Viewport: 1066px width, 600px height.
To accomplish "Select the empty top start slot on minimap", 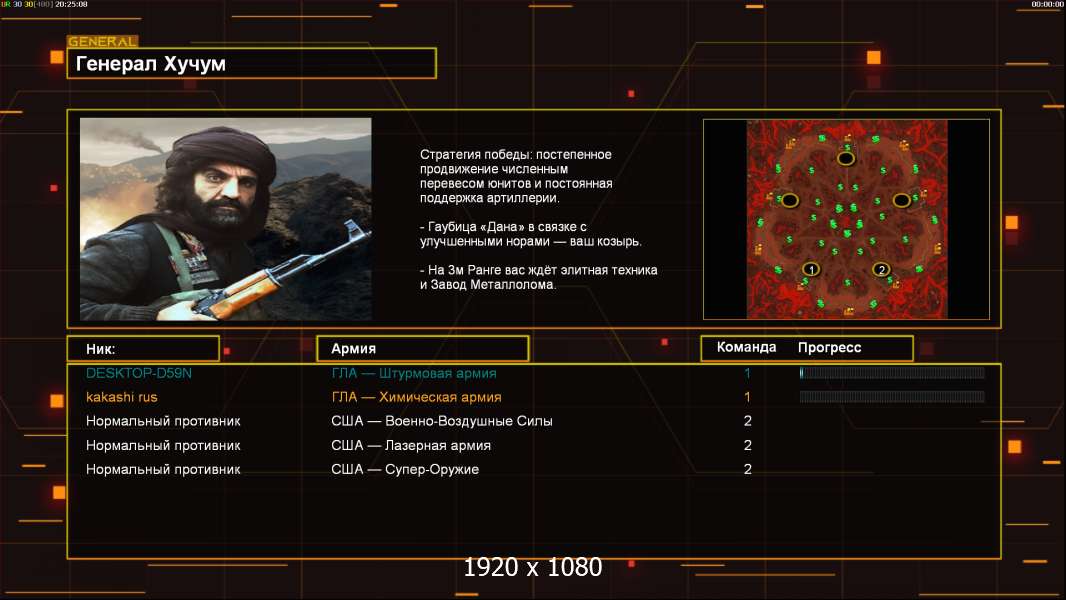I will [846, 158].
